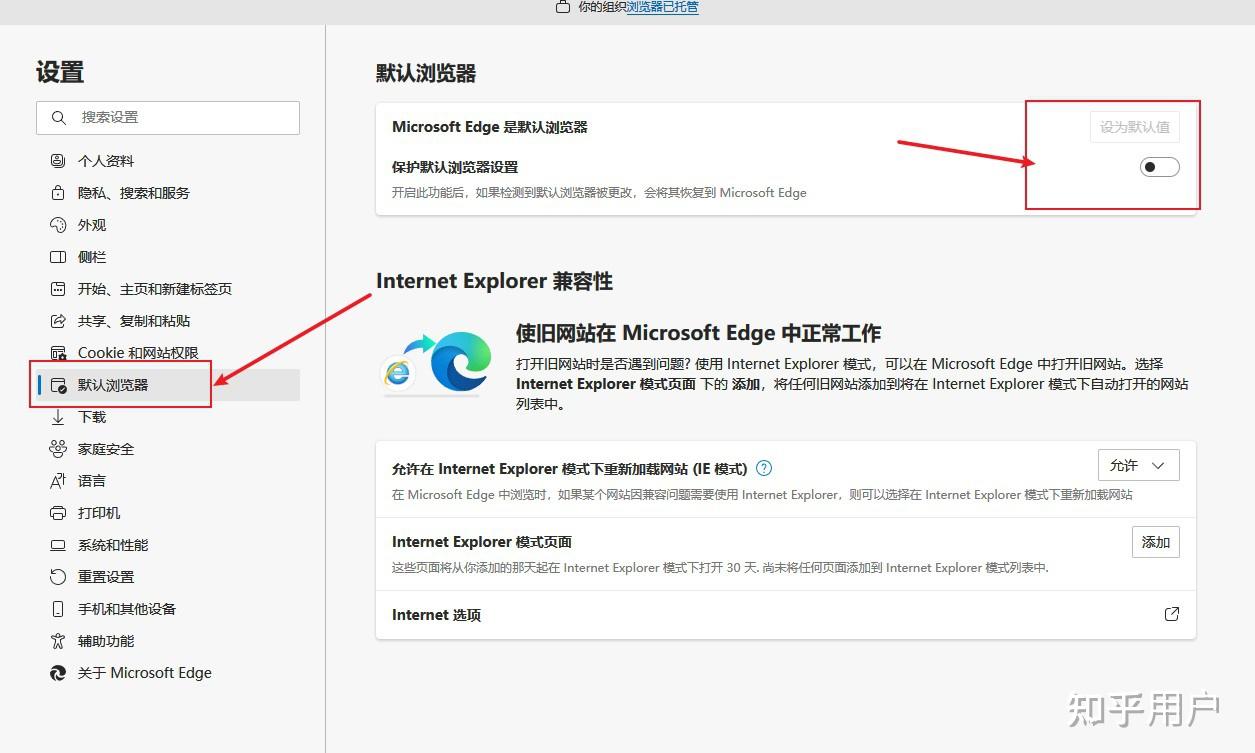Open the 外观 appearance settings
Viewport: 1255px width, 753px height.
91,224
